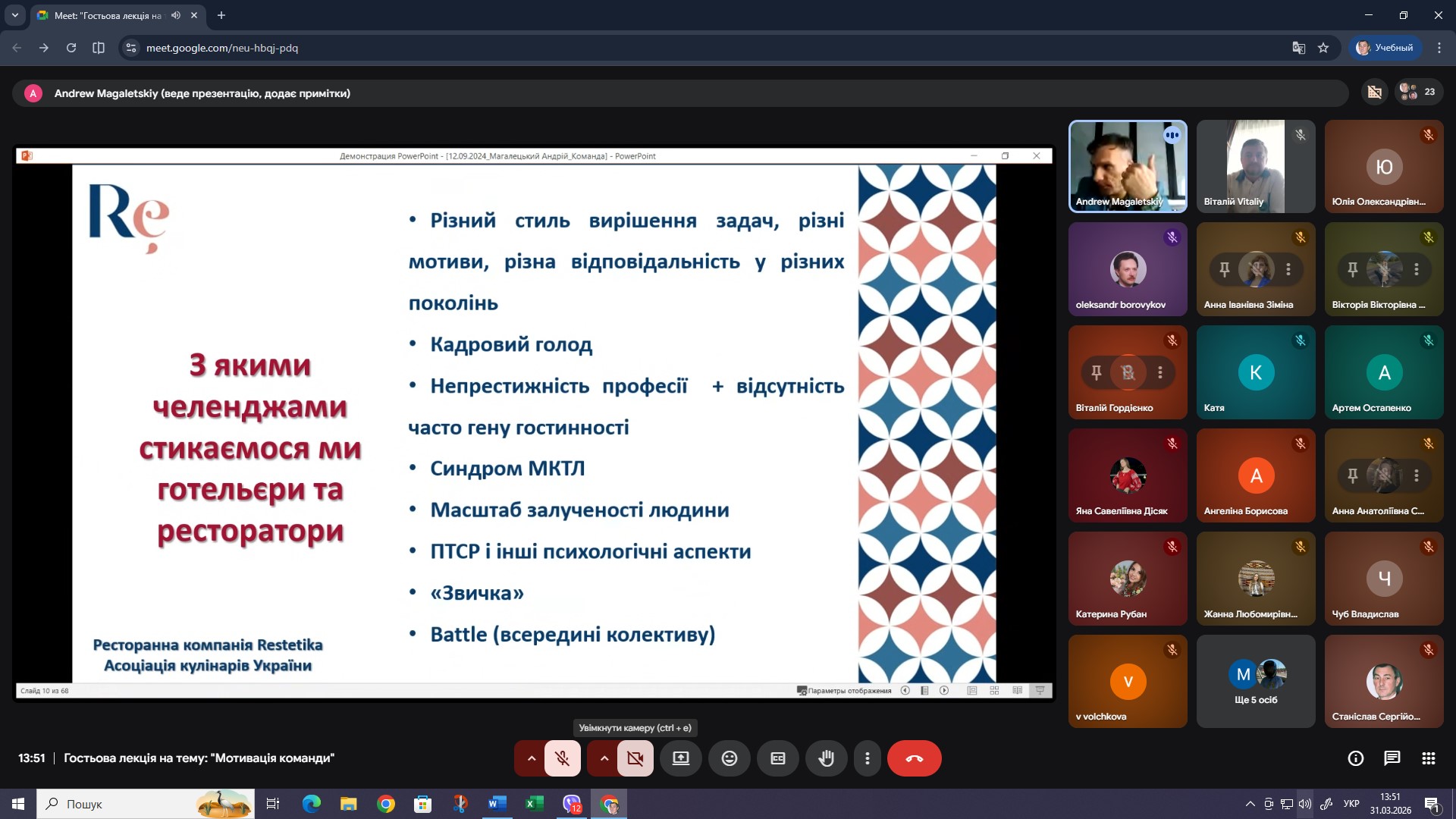The image size is (1456, 819).
Task: Open the meeting details info icon
Action: click(x=1356, y=758)
